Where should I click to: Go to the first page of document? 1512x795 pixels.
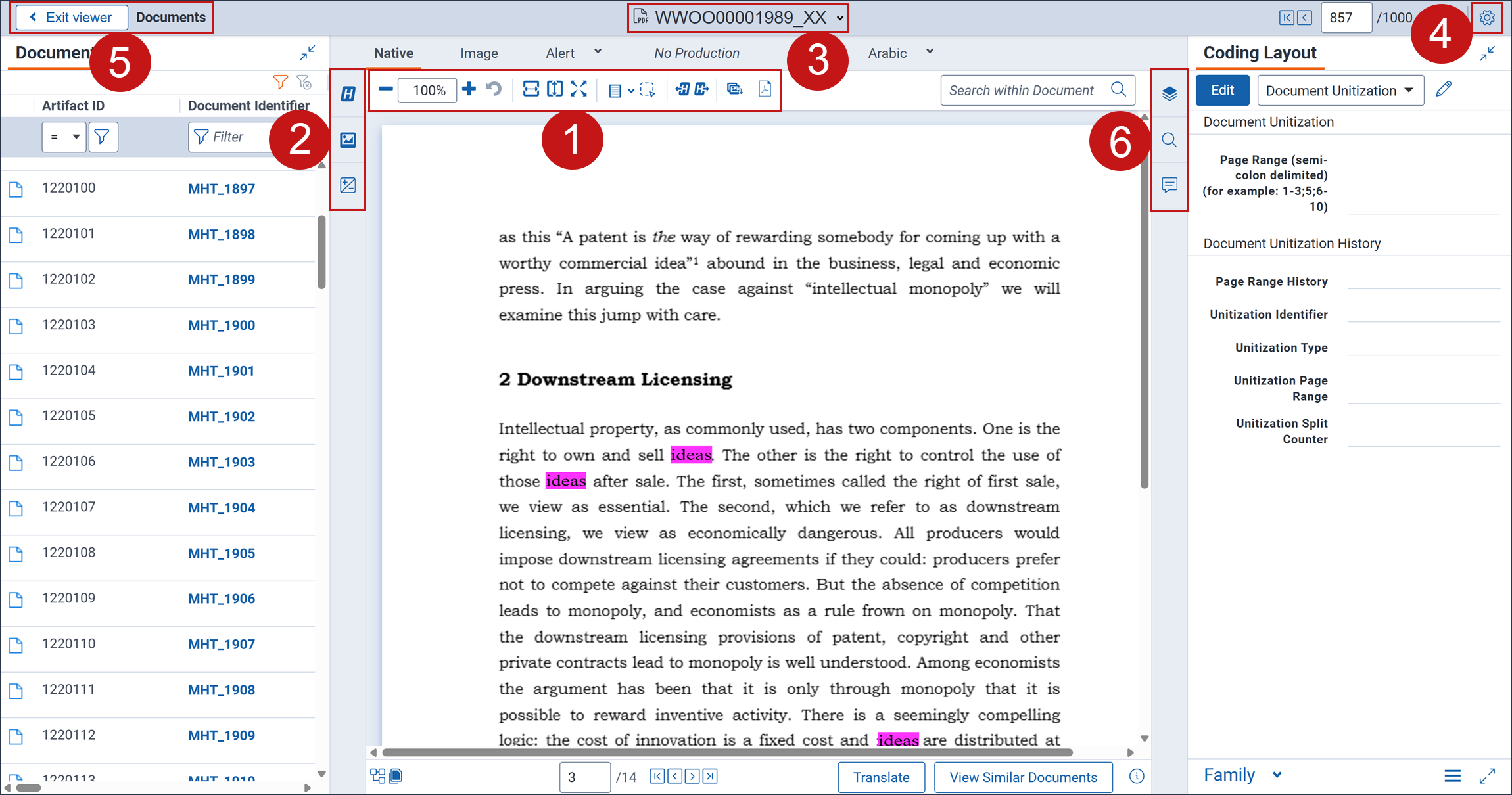pyautogui.click(x=657, y=777)
